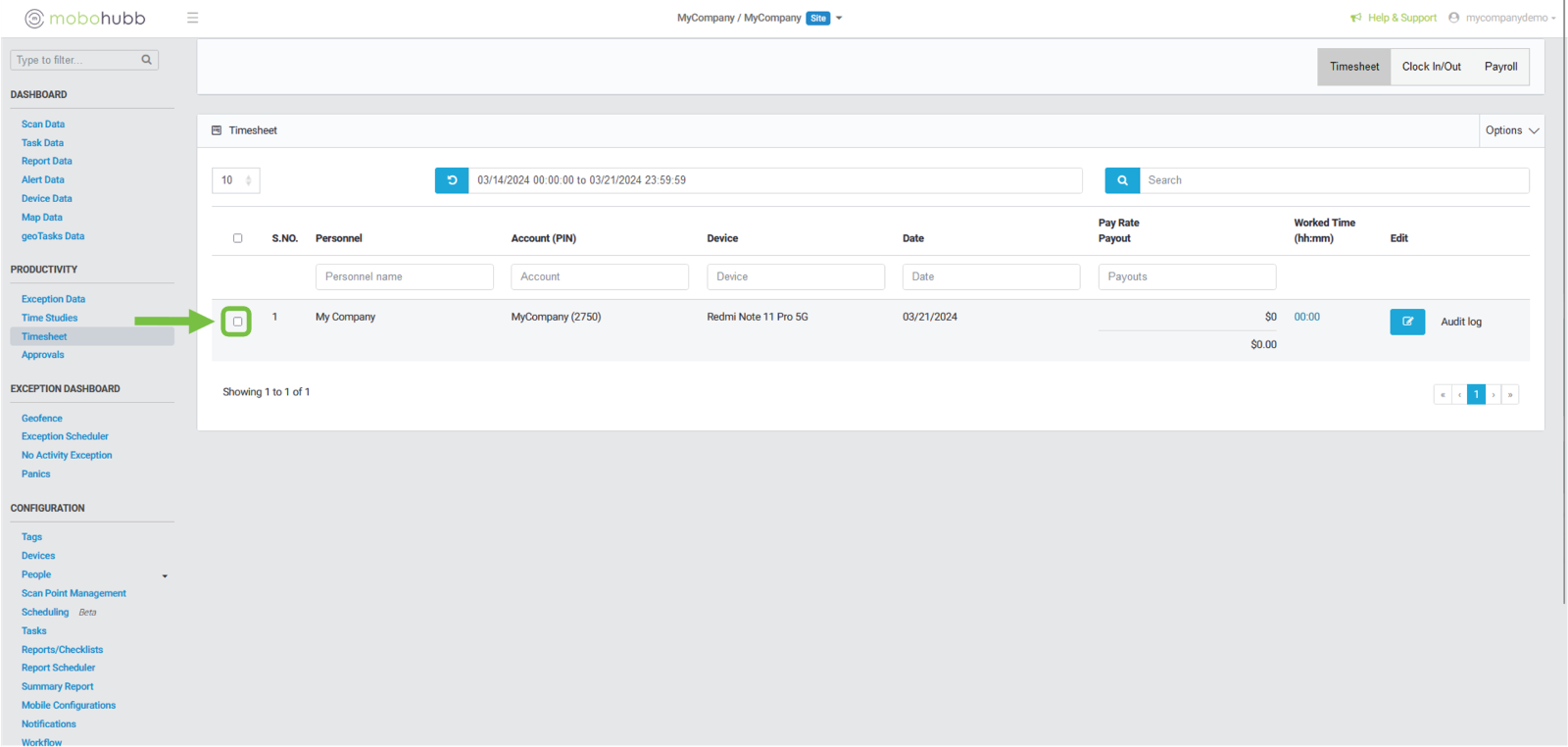This screenshot has height=747, width=1568.
Task: Check the My Company row checkbox
Action: [x=237, y=322]
